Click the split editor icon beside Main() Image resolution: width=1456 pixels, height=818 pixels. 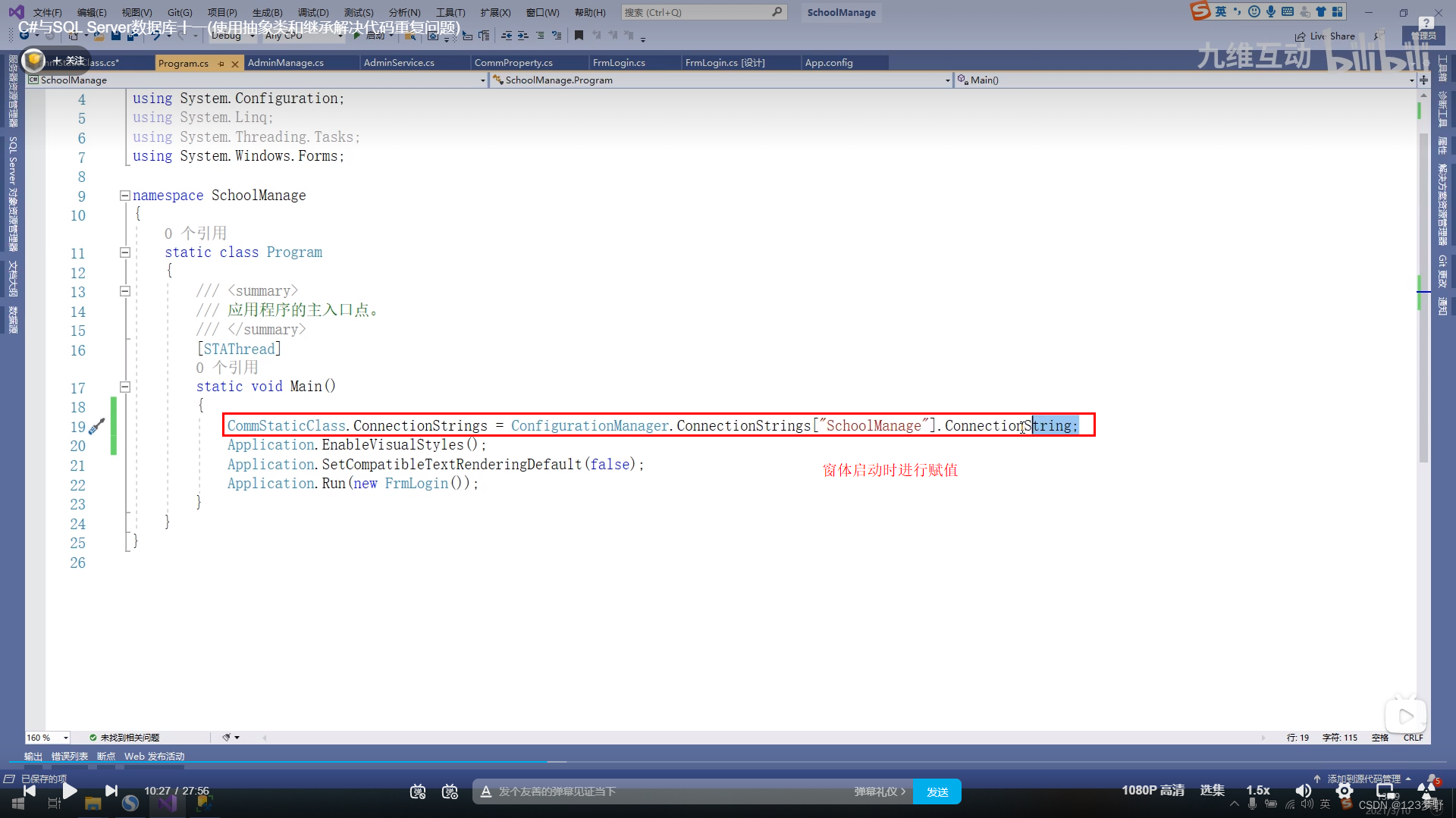[x=1423, y=80]
